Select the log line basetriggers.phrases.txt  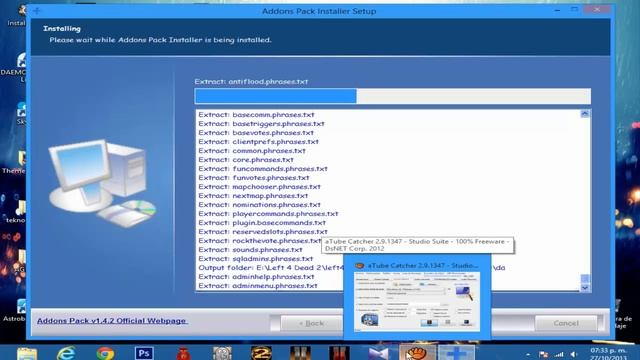point(261,124)
